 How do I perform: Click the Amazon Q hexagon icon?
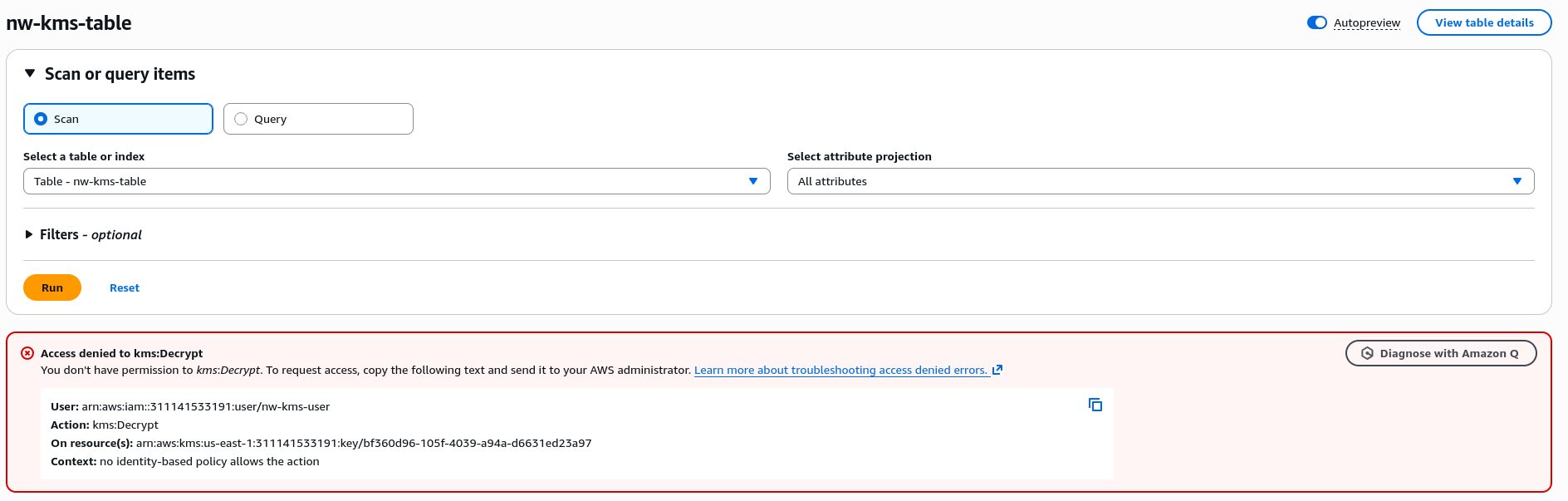coord(1367,353)
